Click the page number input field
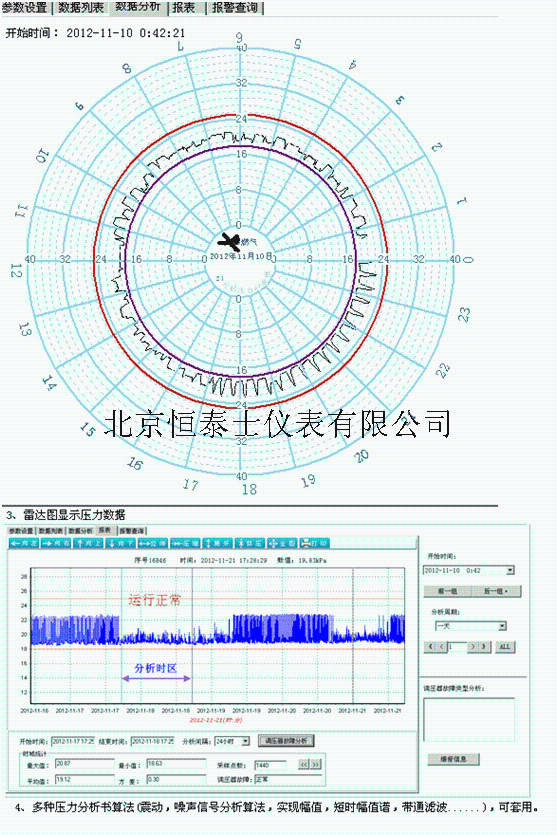The height and width of the screenshot is (835, 557). (457, 647)
